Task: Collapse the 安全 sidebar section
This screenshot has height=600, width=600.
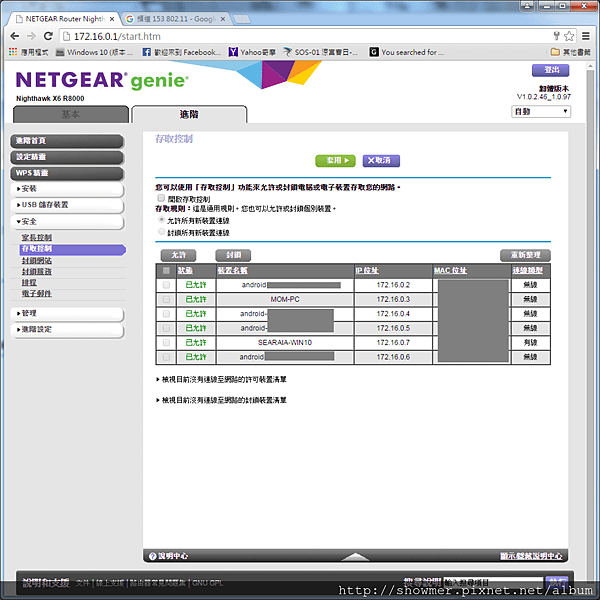Action: (x=67, y=222)
